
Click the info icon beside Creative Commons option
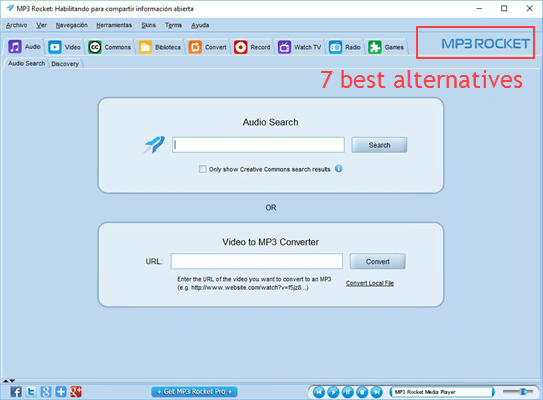click(x=339, y=169)
